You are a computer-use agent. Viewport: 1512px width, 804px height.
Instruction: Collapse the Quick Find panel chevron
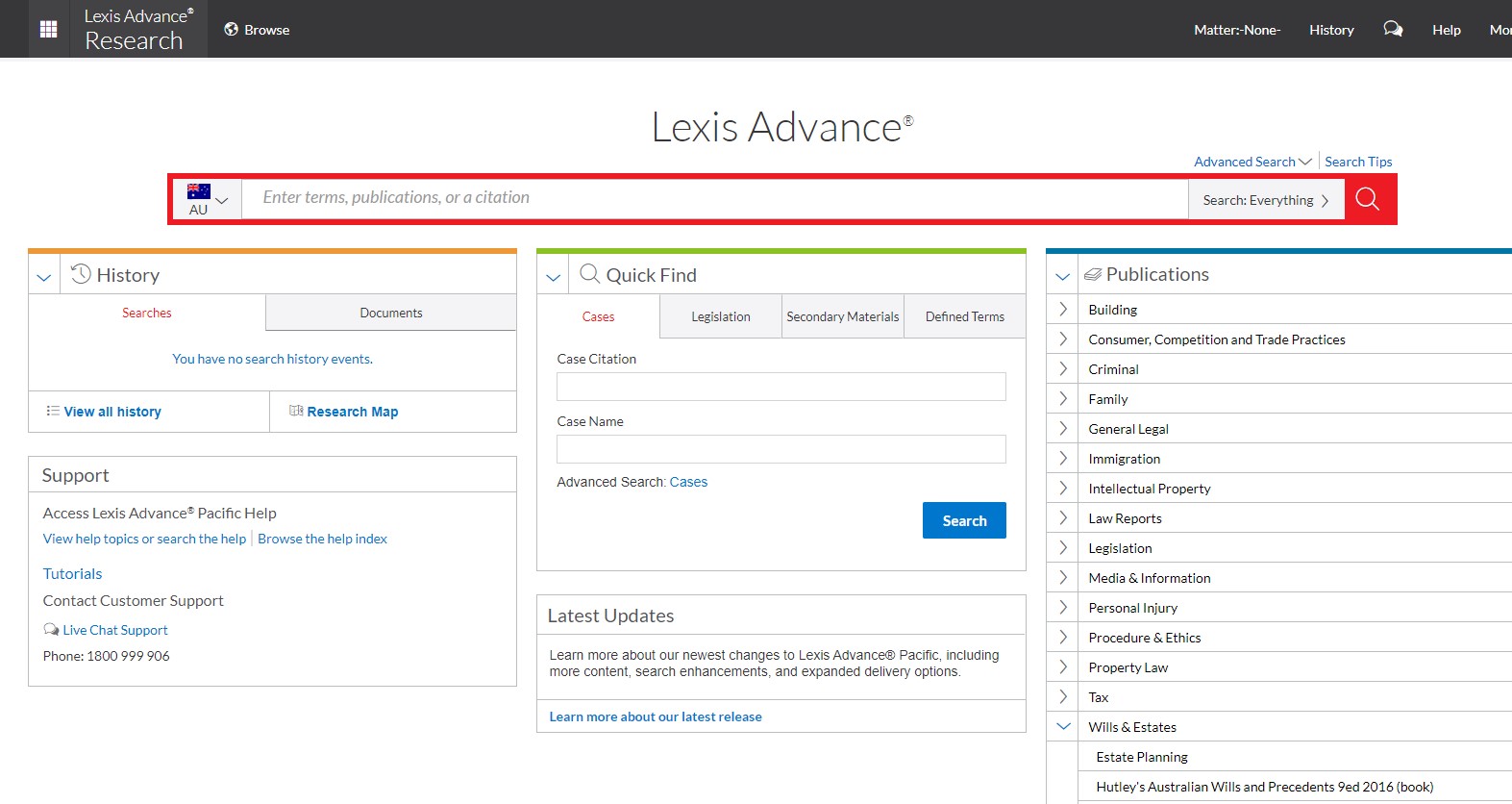[x=553, y=276]
